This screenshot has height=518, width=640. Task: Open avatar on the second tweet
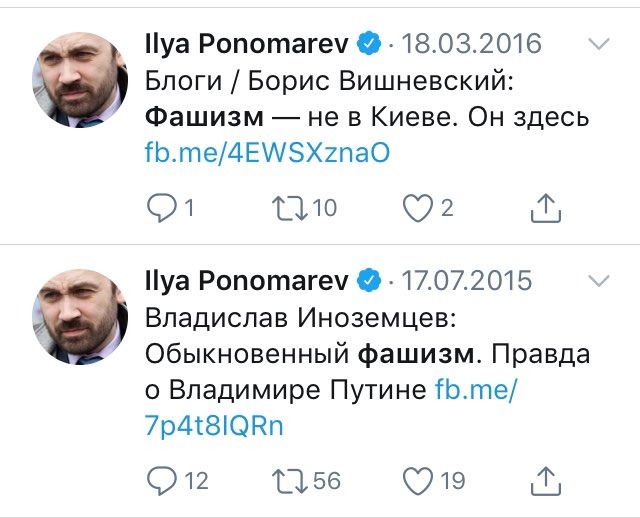coord(80,317)
